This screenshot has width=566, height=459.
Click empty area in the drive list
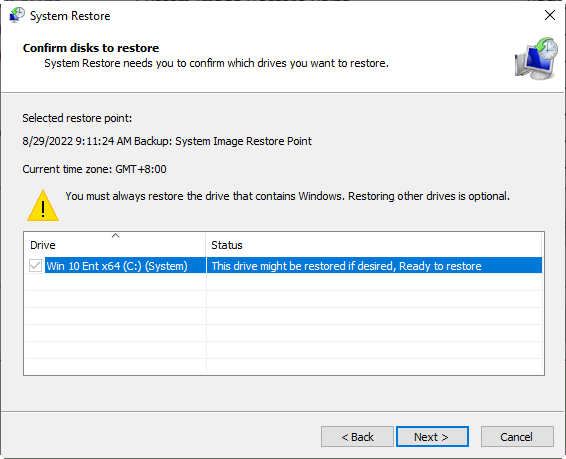(x=283, y=325)
